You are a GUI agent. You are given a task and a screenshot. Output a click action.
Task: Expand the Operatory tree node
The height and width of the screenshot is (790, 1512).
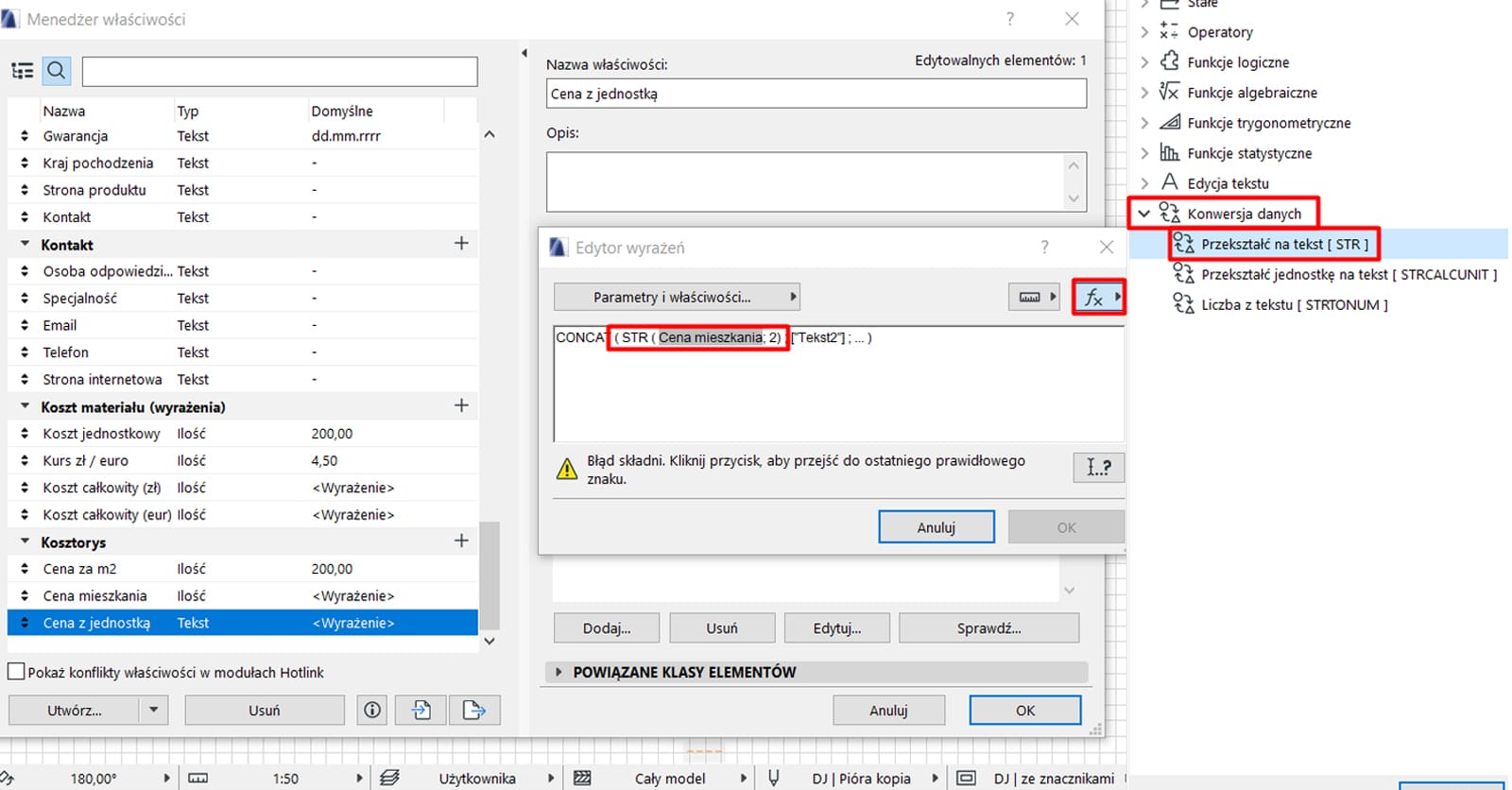1144,32
